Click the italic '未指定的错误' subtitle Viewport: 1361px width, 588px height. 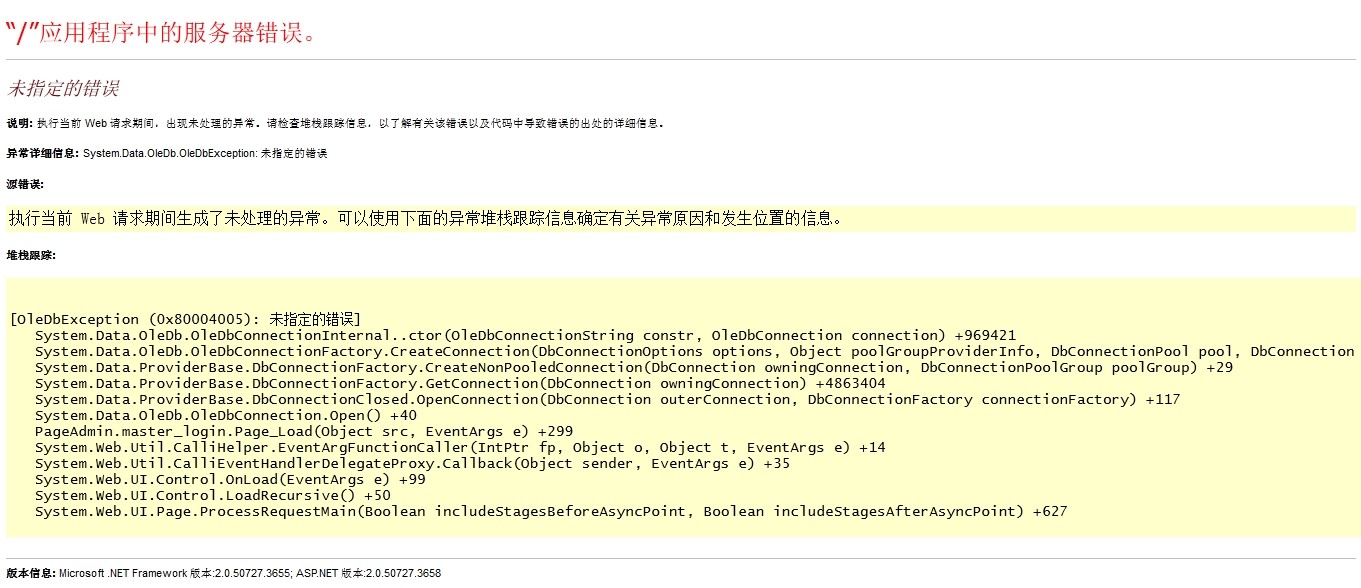63,88
